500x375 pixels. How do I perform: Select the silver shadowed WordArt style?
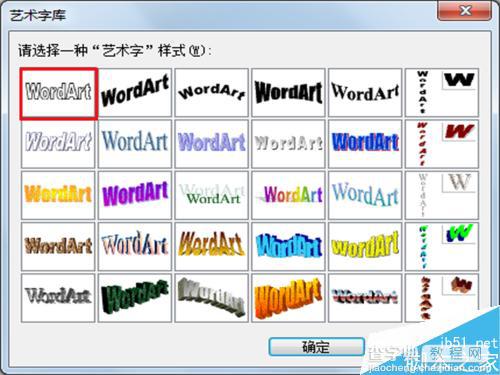point(288,144)
